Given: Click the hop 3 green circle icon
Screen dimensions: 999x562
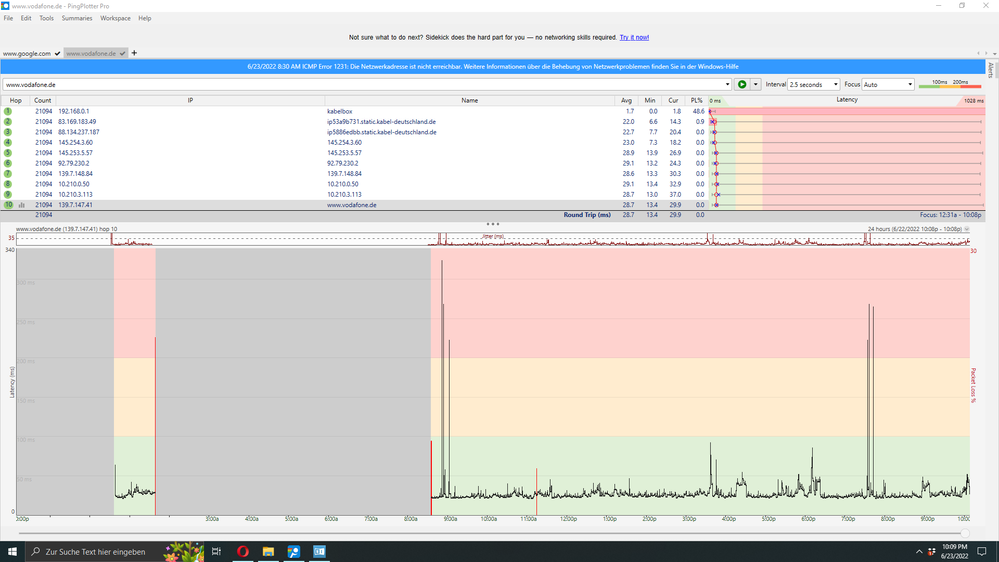Looking at the screenshot, I should (x=8, y=132).
